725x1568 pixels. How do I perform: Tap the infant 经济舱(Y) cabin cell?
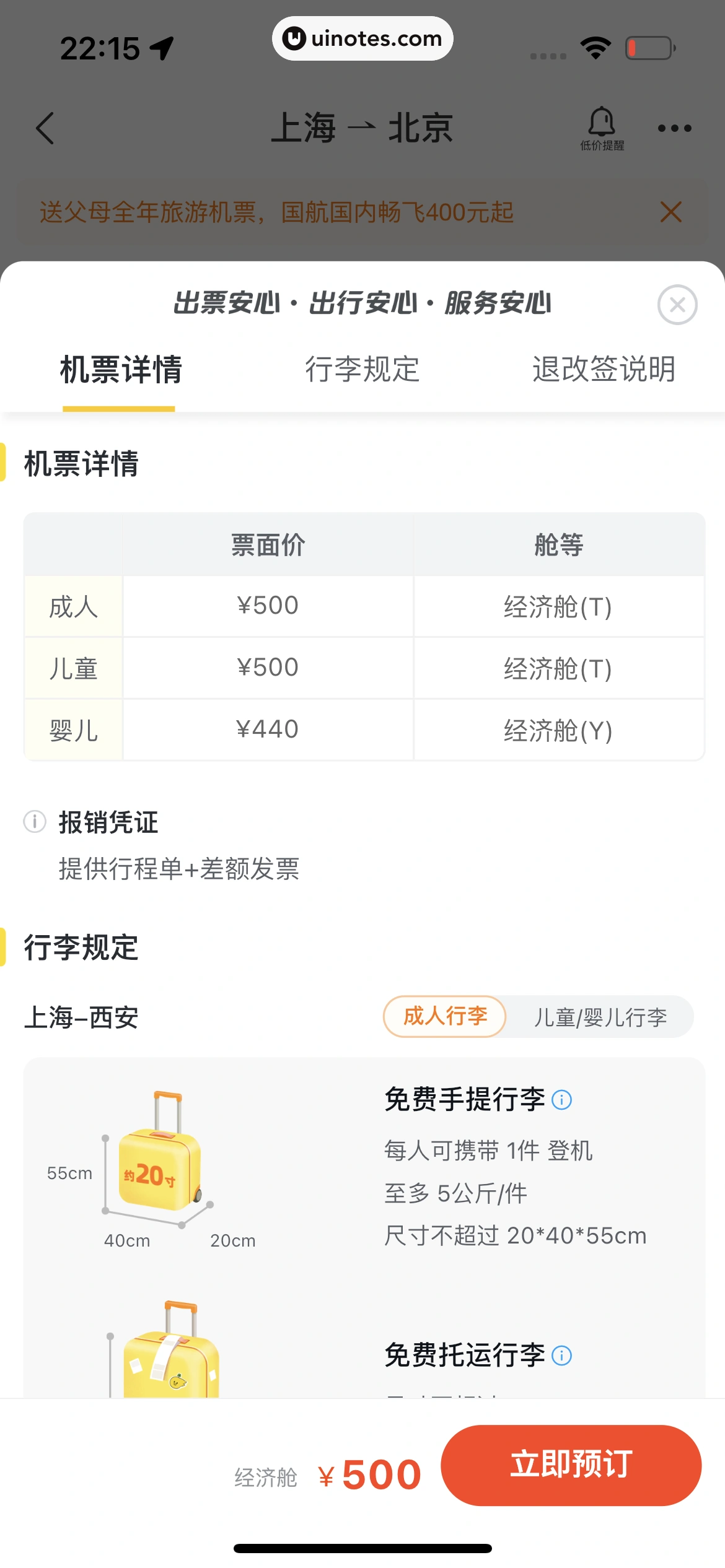click(x=558, y=730)
